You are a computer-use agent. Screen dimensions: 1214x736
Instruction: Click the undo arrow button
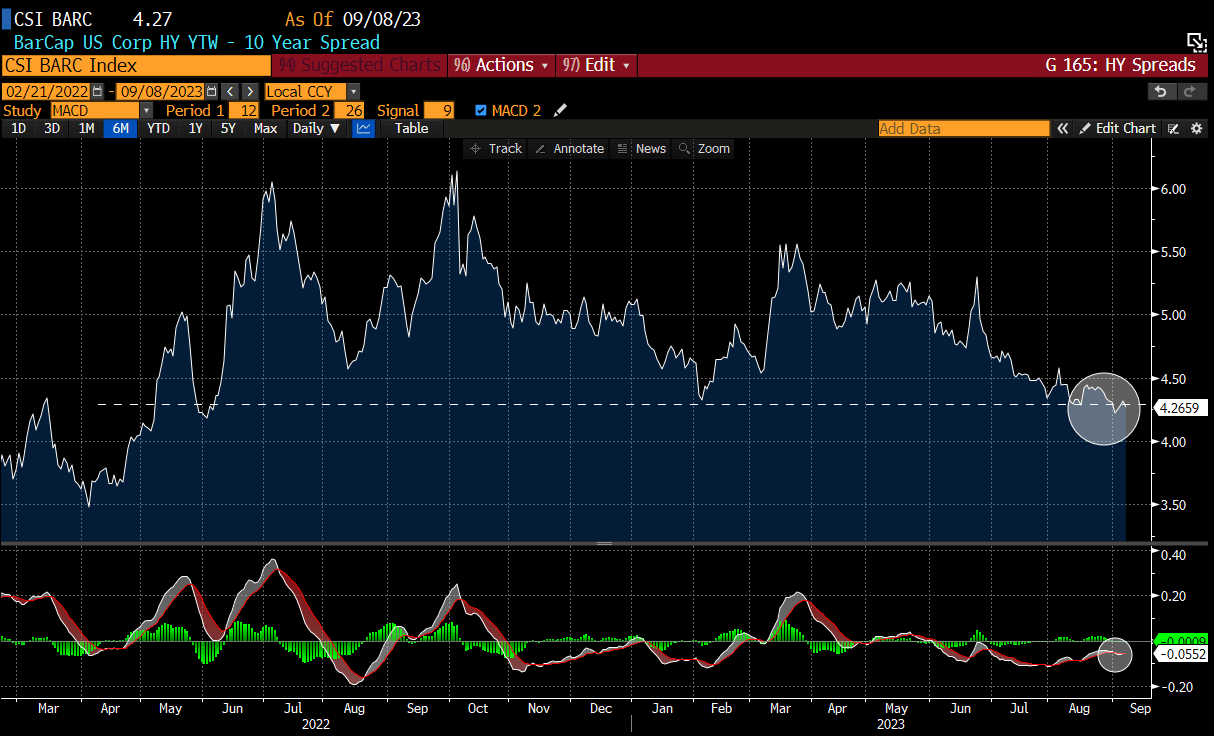(x=1160, y=92)
